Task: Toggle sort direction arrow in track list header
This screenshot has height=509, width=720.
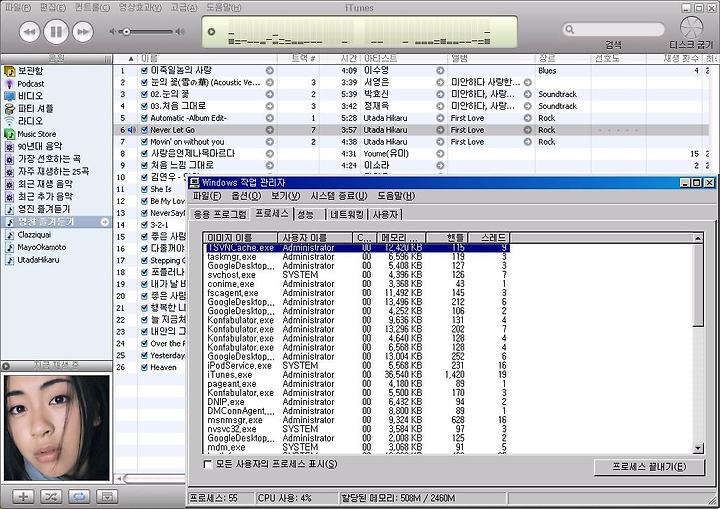Action: coord(131,59)
